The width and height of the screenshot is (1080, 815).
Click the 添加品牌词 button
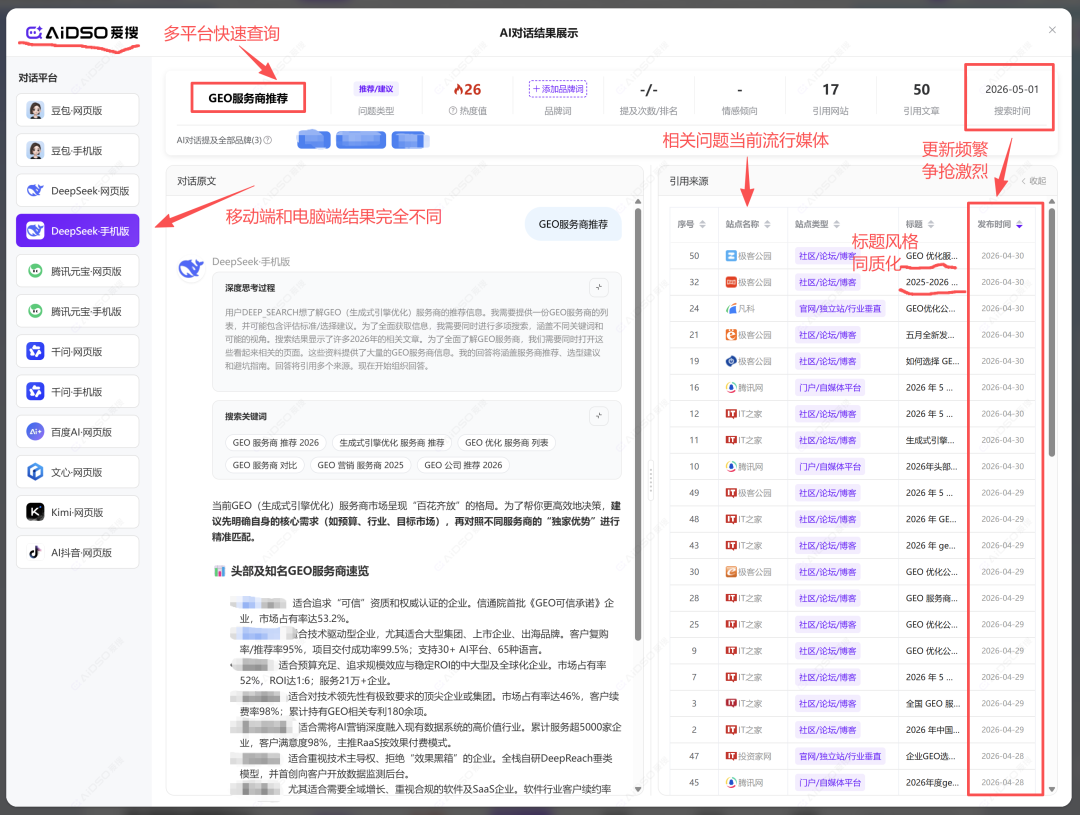point(558,89)
